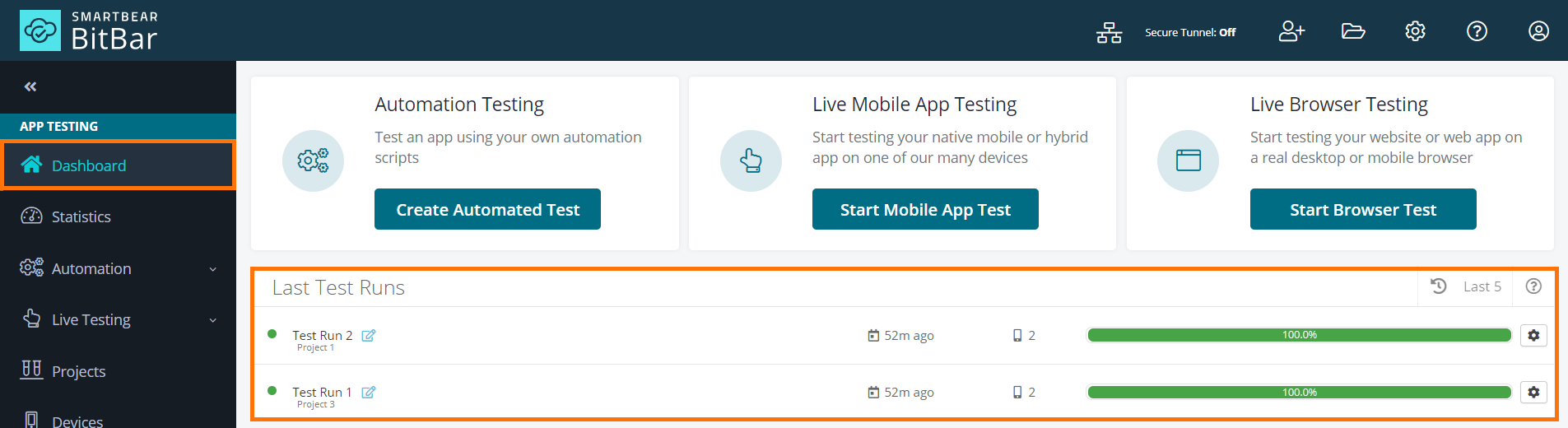This screenshot has width=1568, height=428.
Task: Click the edit icon next to Test Run 2
Action: pos(369,335)
